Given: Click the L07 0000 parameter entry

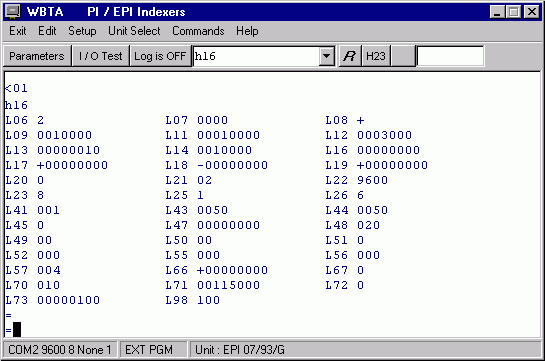Looking at the screenshot, I should [x=196, y=120].
